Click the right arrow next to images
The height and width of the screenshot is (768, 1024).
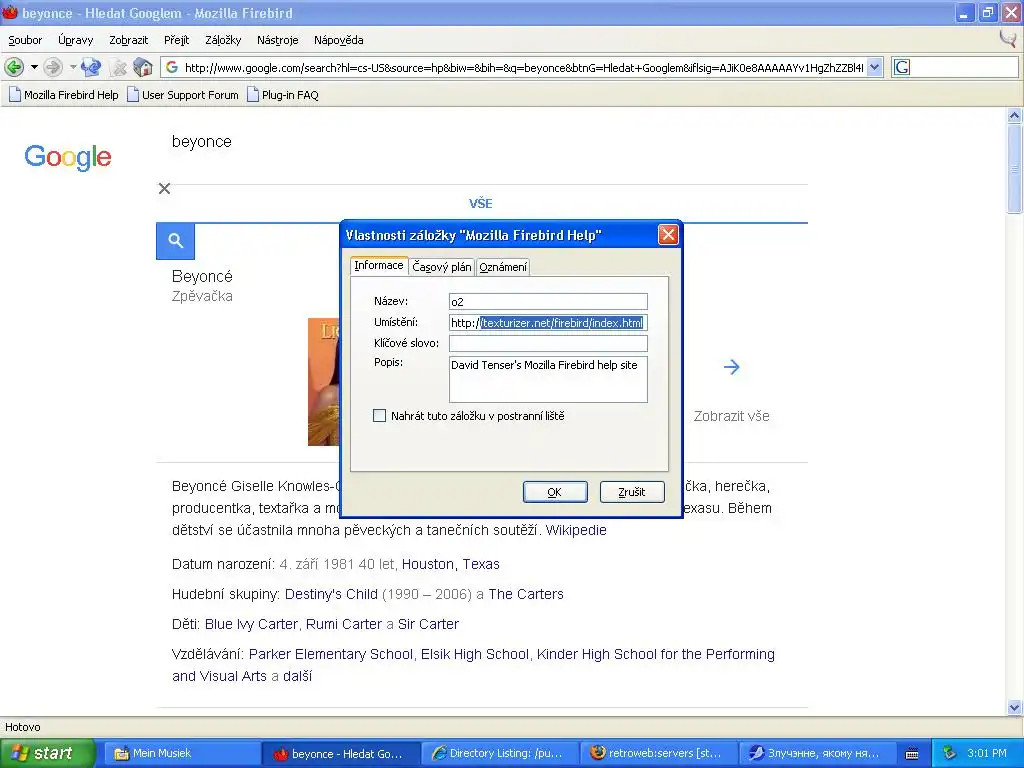[x=731, y=367]
